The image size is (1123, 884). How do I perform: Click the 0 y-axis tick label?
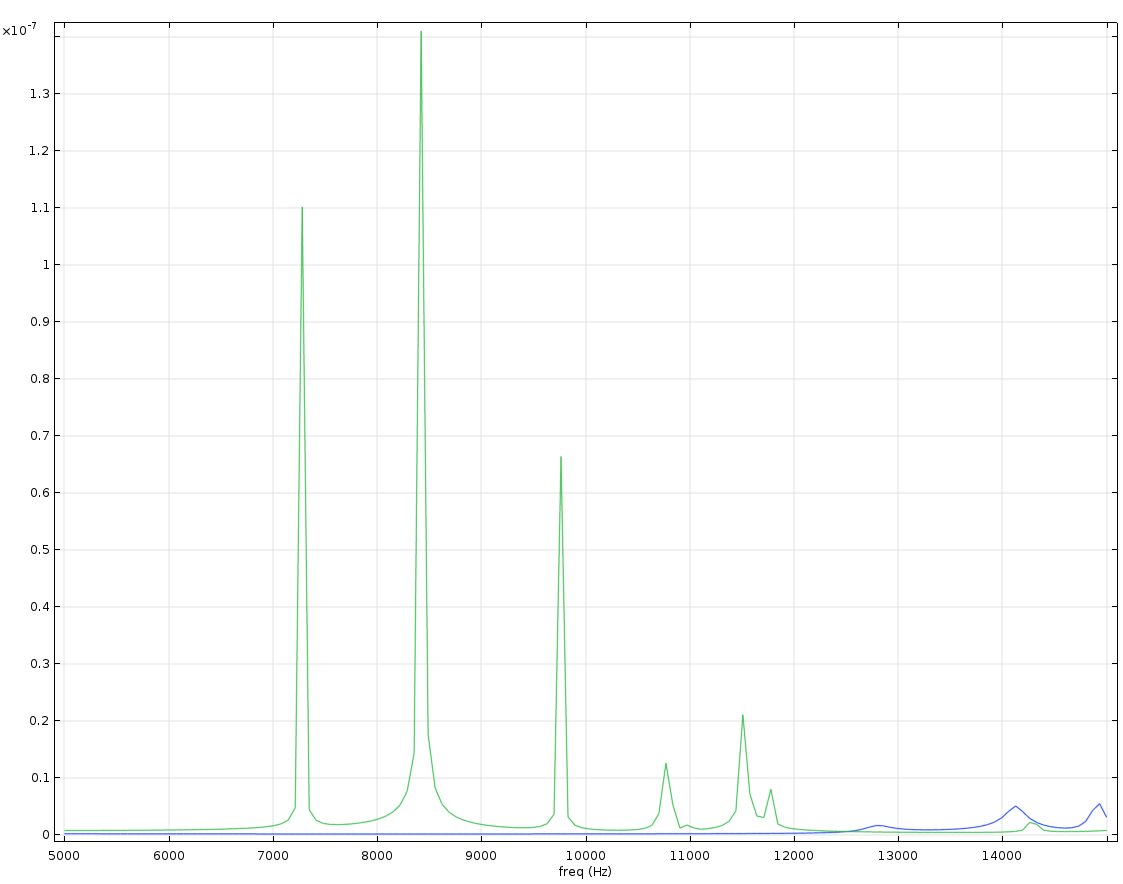coord(47,835)
